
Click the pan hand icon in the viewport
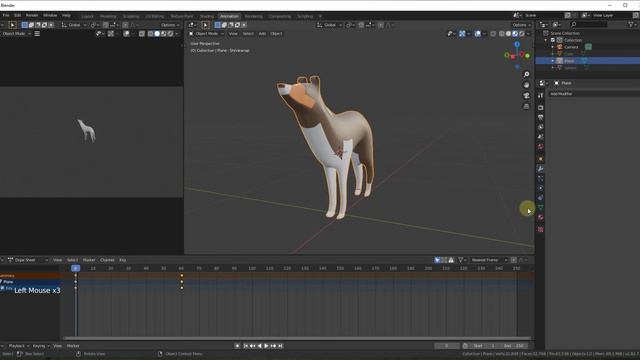(527, 85)
